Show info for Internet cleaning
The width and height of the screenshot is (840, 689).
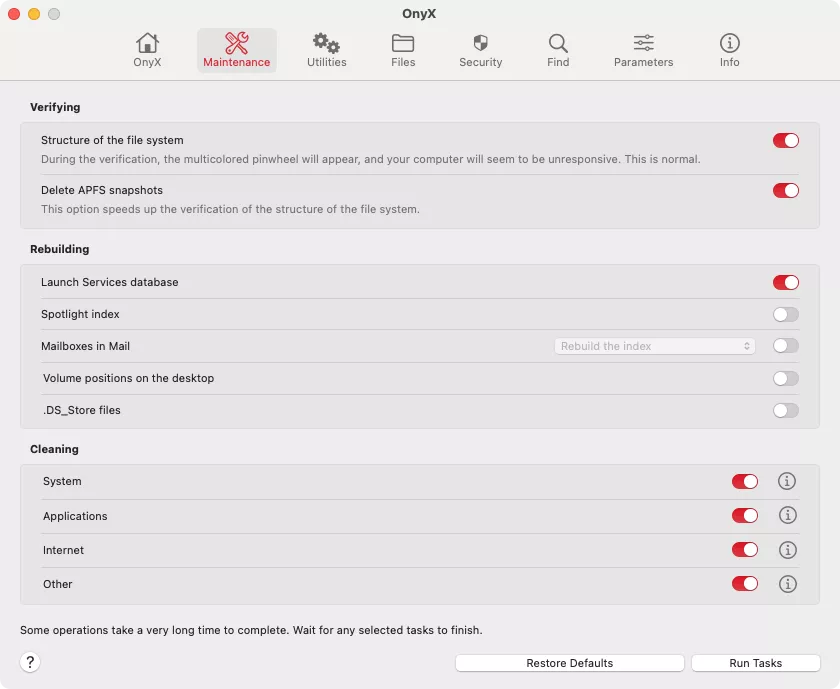click(x=787, y=550)
